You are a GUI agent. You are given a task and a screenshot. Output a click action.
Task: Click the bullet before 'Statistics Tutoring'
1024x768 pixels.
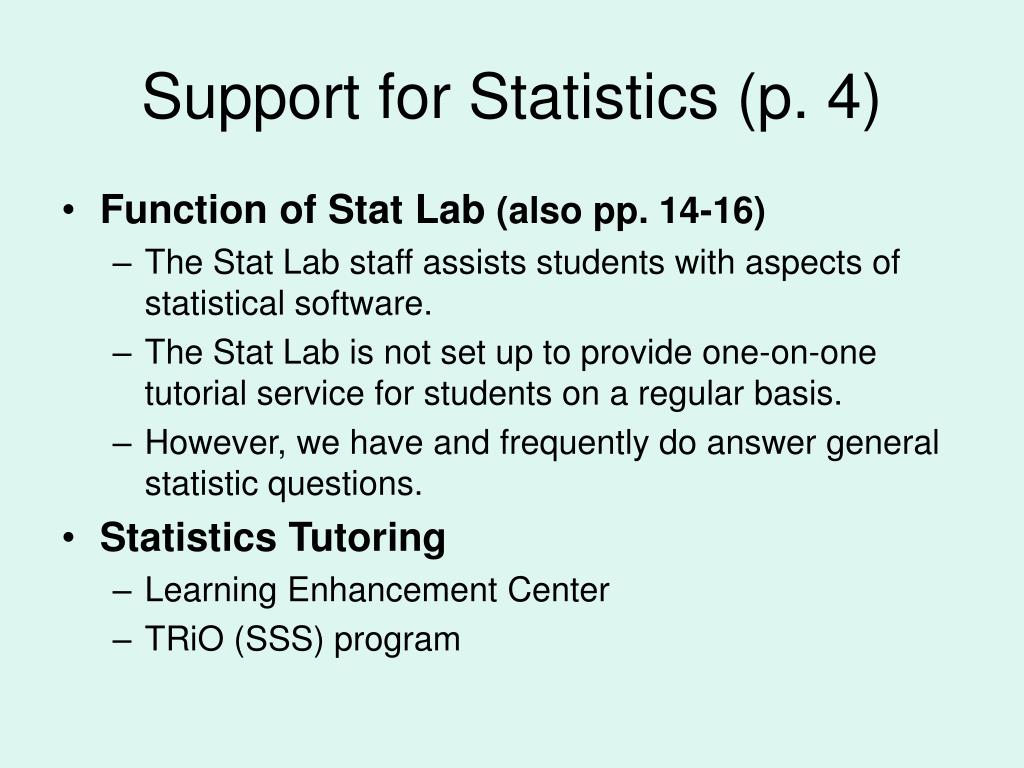(x=69, y=538)
